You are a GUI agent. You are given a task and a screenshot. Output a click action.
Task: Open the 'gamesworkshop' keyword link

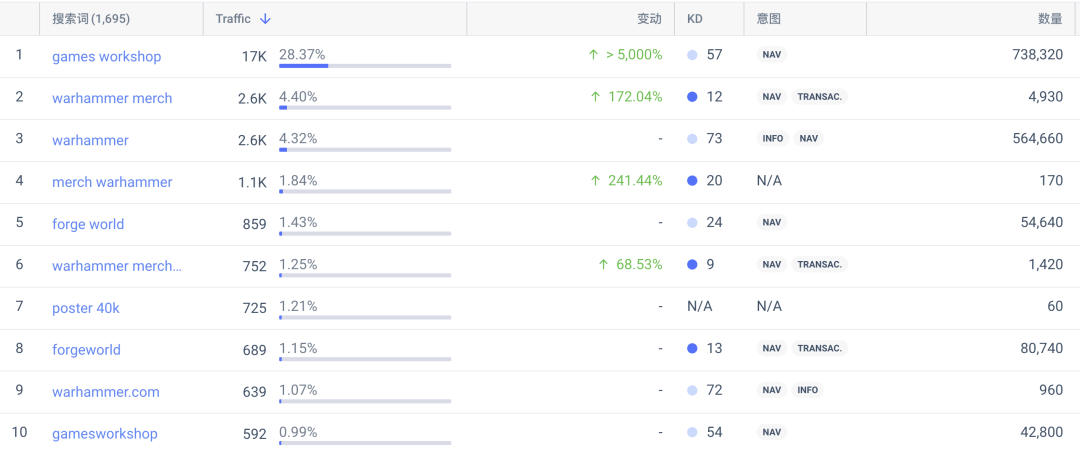tap(105, 434)
